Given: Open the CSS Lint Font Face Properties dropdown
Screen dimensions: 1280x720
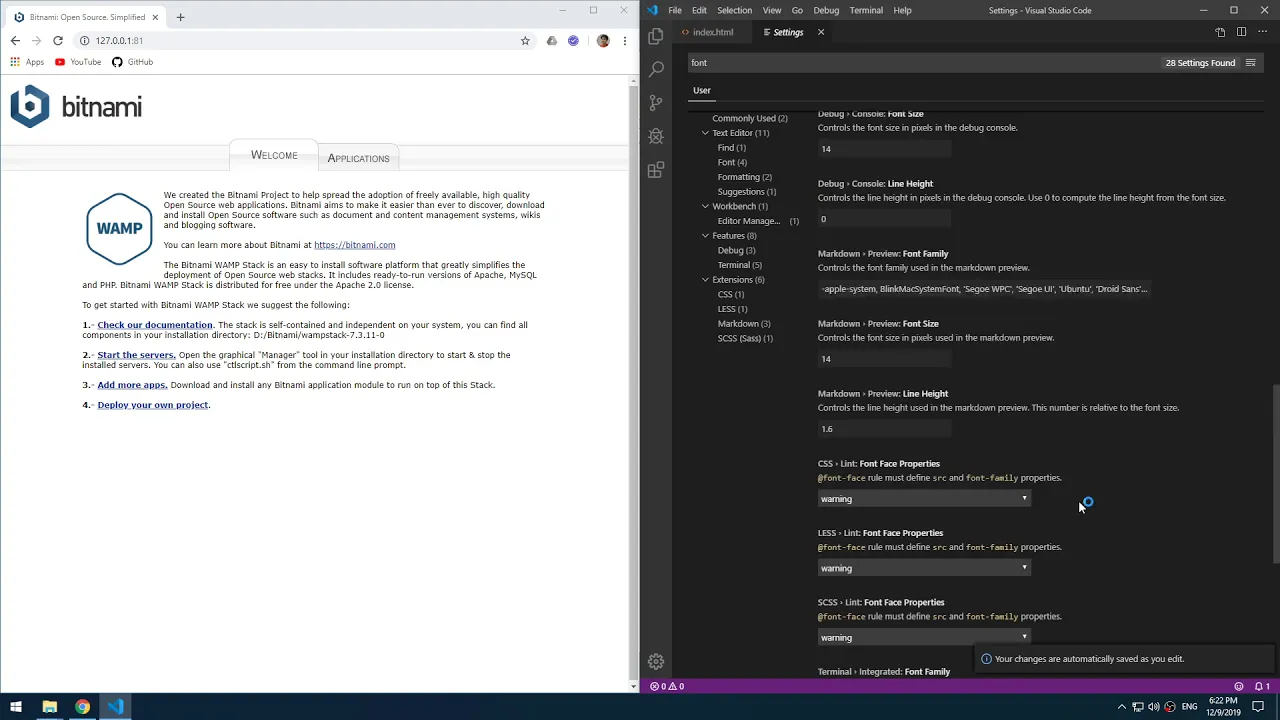Looking at the screenshot, I should [x=924, y=499].
